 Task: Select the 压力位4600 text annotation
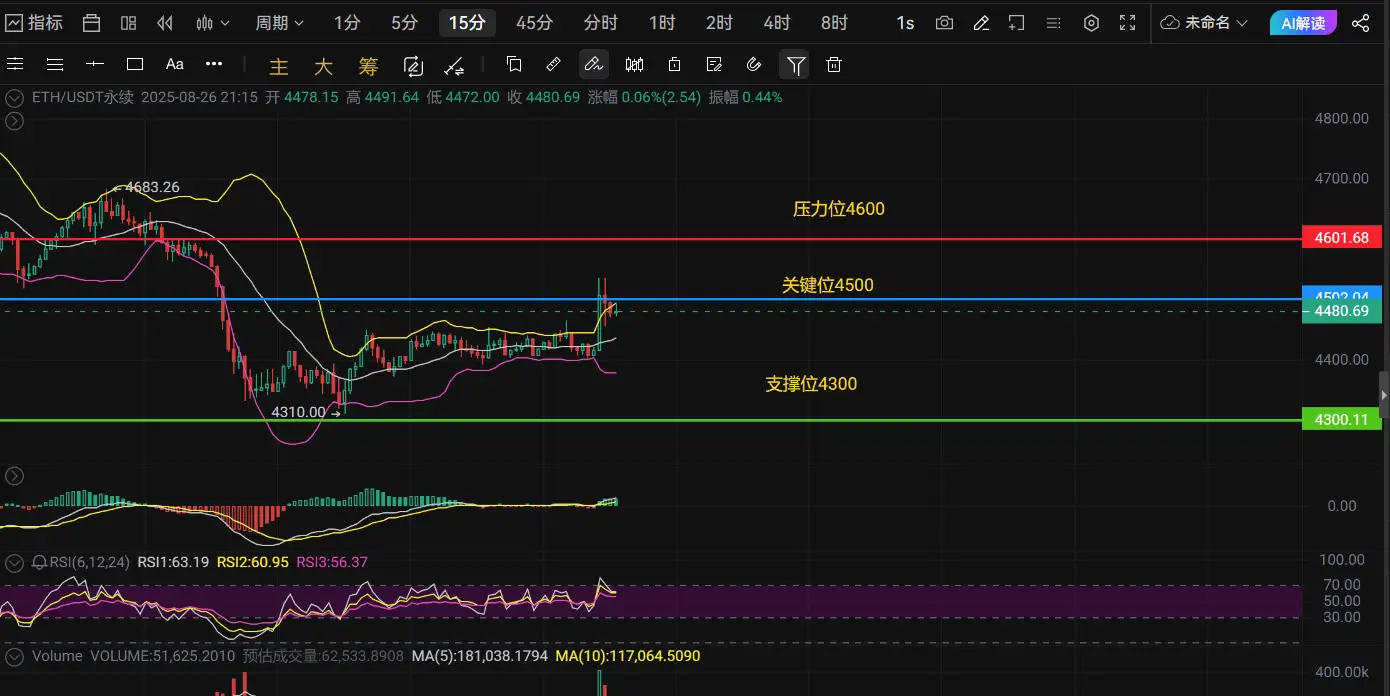838,209
